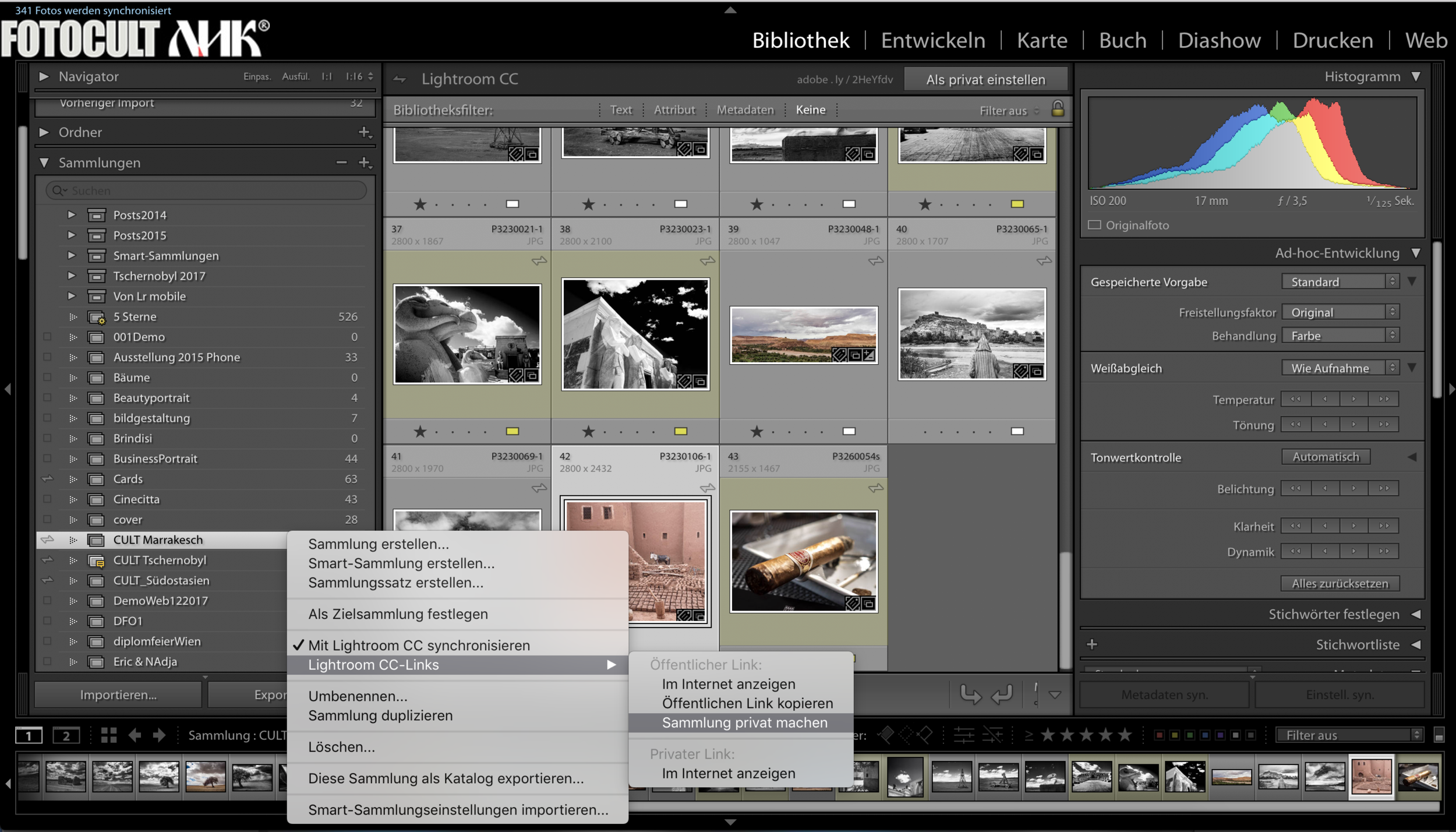The width and height of the screenshot is (1456, 832).
Task: Expand the Ordner panel
Action: coord(44,132)
